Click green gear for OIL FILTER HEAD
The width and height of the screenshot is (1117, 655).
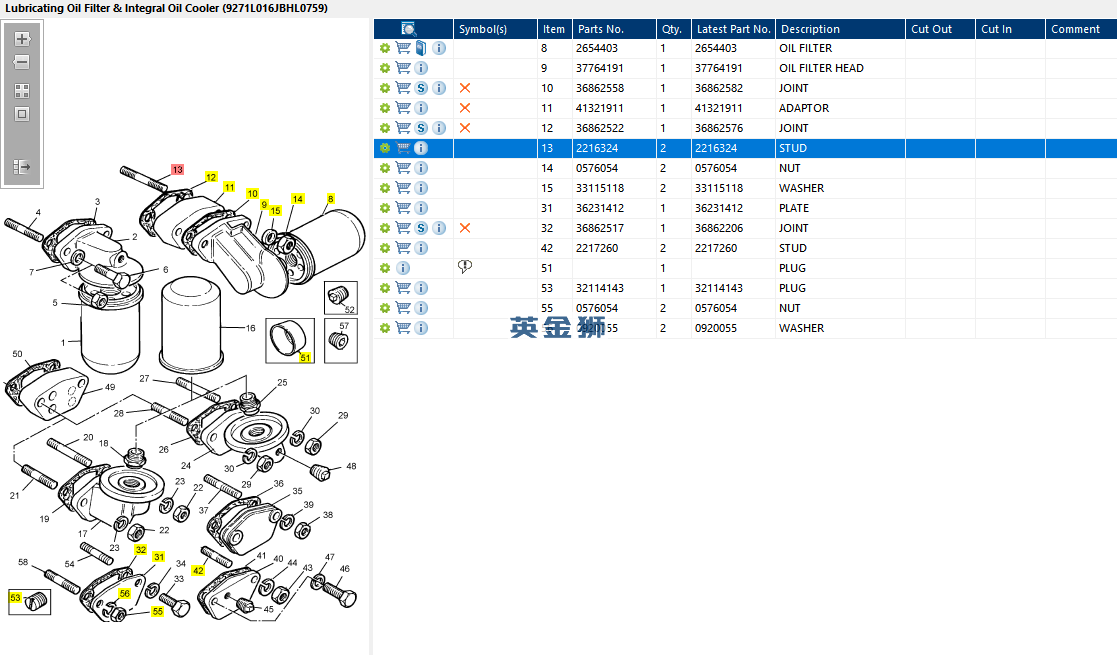(385, 68)
